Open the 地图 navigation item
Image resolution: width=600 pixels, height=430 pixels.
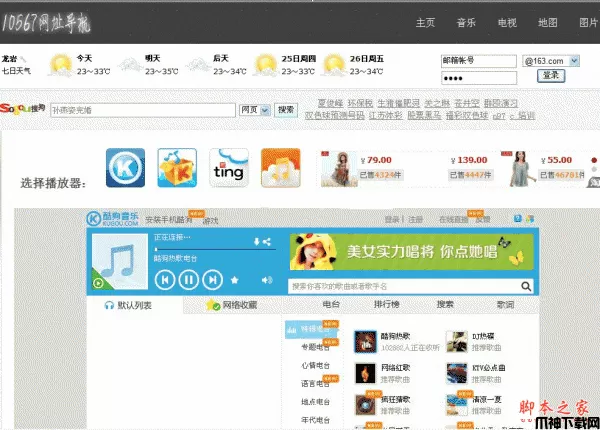548,23
